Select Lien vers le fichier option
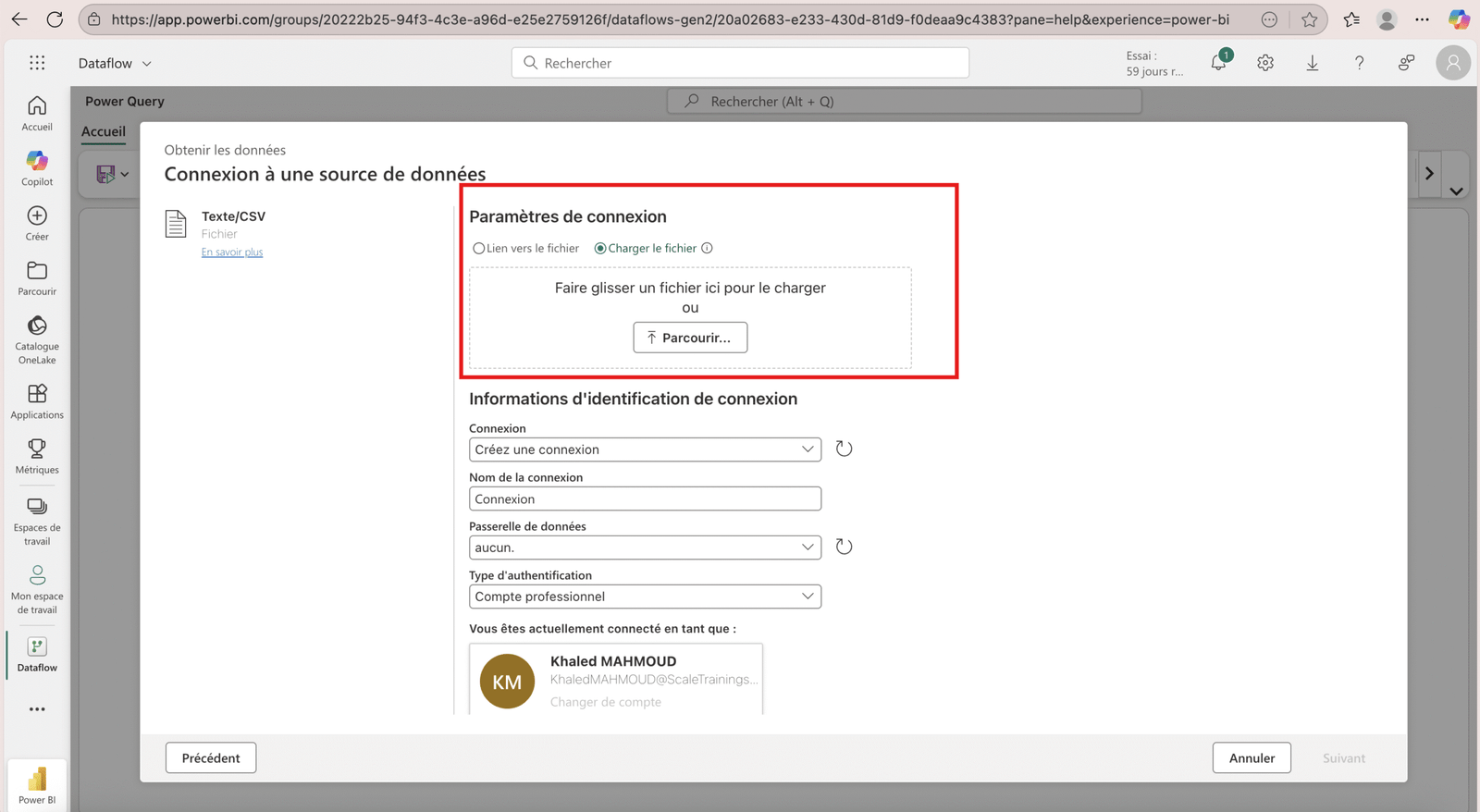The image size is (1480, 812). point(525,248)
